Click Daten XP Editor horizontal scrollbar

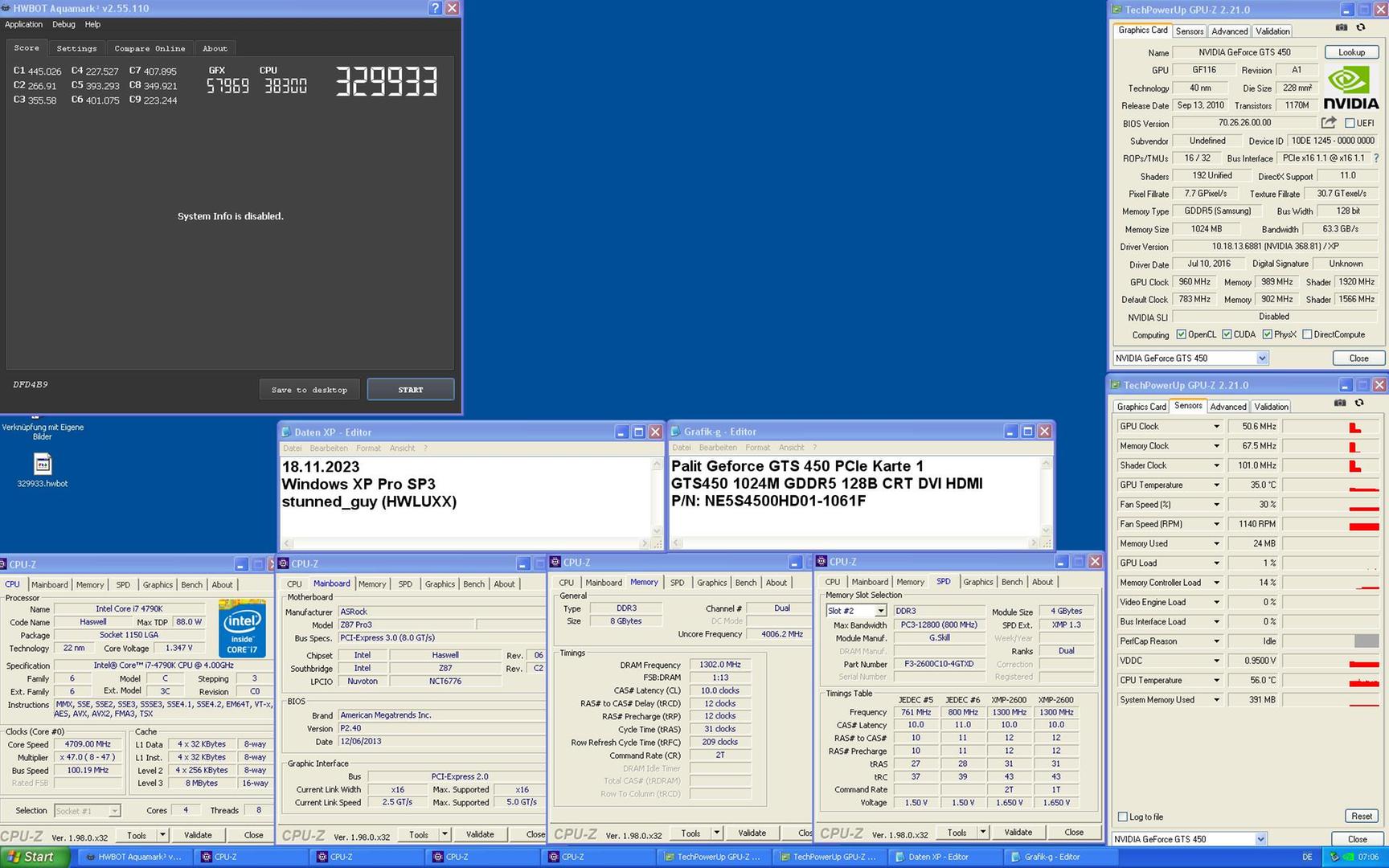click(x=466, y=543)
